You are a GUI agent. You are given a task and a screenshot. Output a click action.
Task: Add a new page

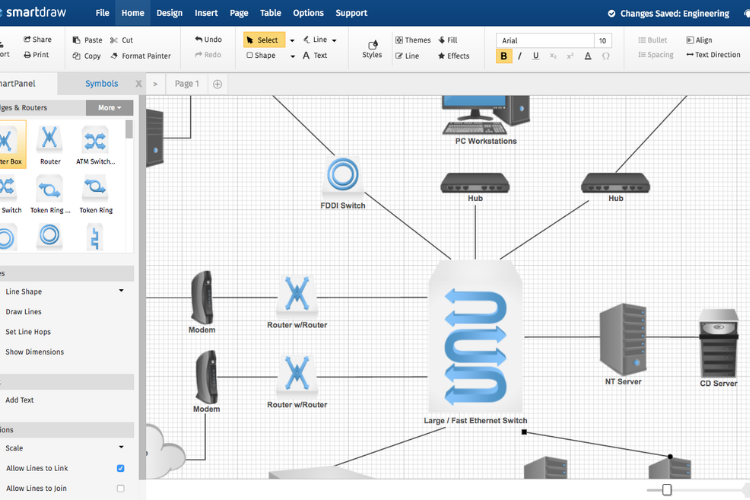(217, 84)
